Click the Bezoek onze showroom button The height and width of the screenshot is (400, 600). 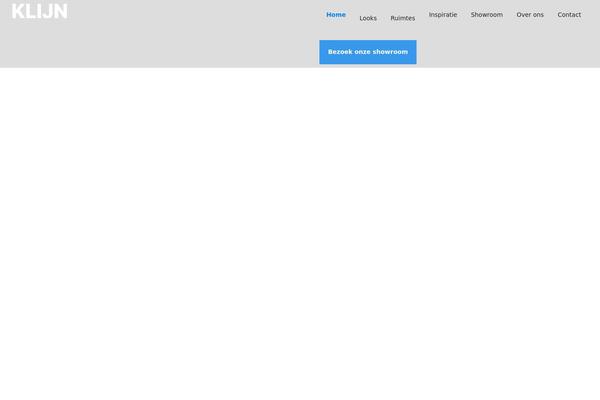(x=368, y=52)
